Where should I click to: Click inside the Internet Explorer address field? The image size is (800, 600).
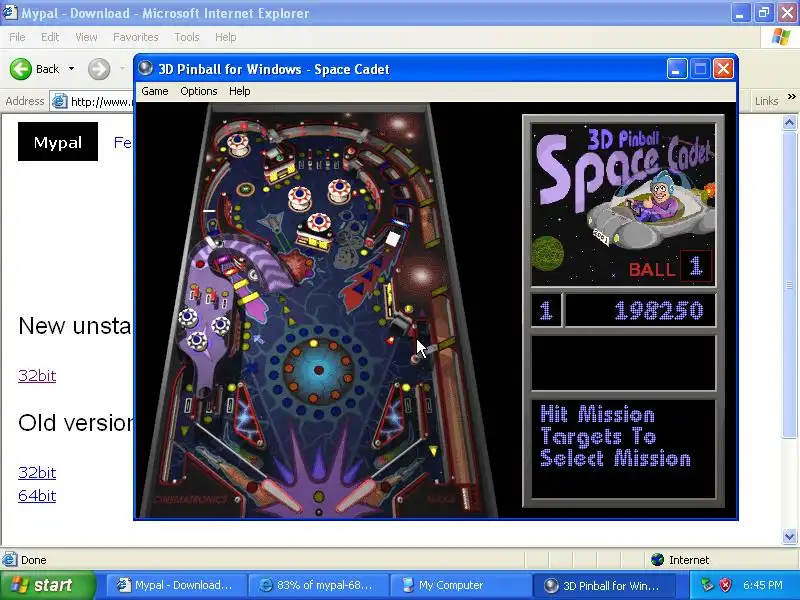tap(100, 102)
